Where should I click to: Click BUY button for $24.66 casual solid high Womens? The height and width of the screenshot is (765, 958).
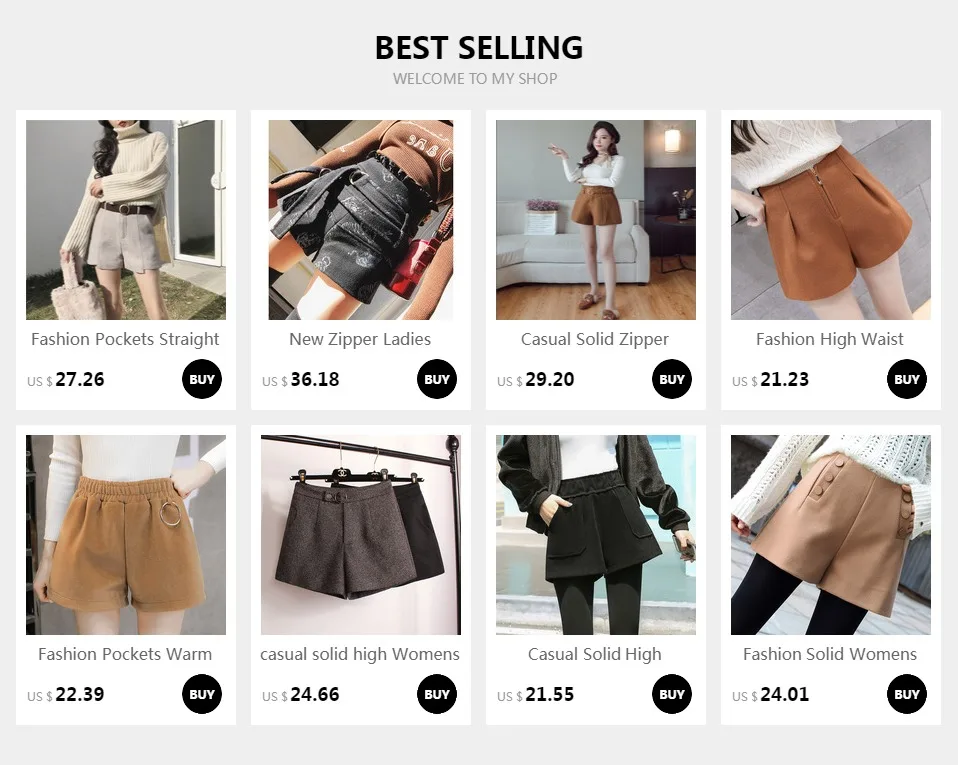click(x=437, y=694)
